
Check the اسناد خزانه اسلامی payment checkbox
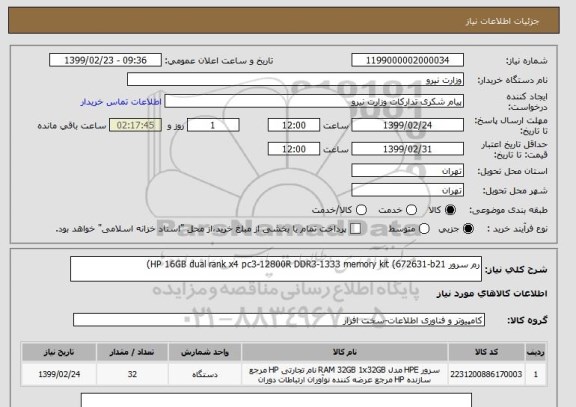point(355,228)
